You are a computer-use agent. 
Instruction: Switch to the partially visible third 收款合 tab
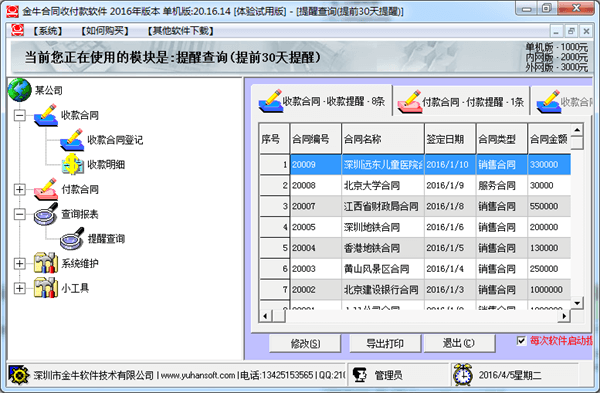pos(562,102)
